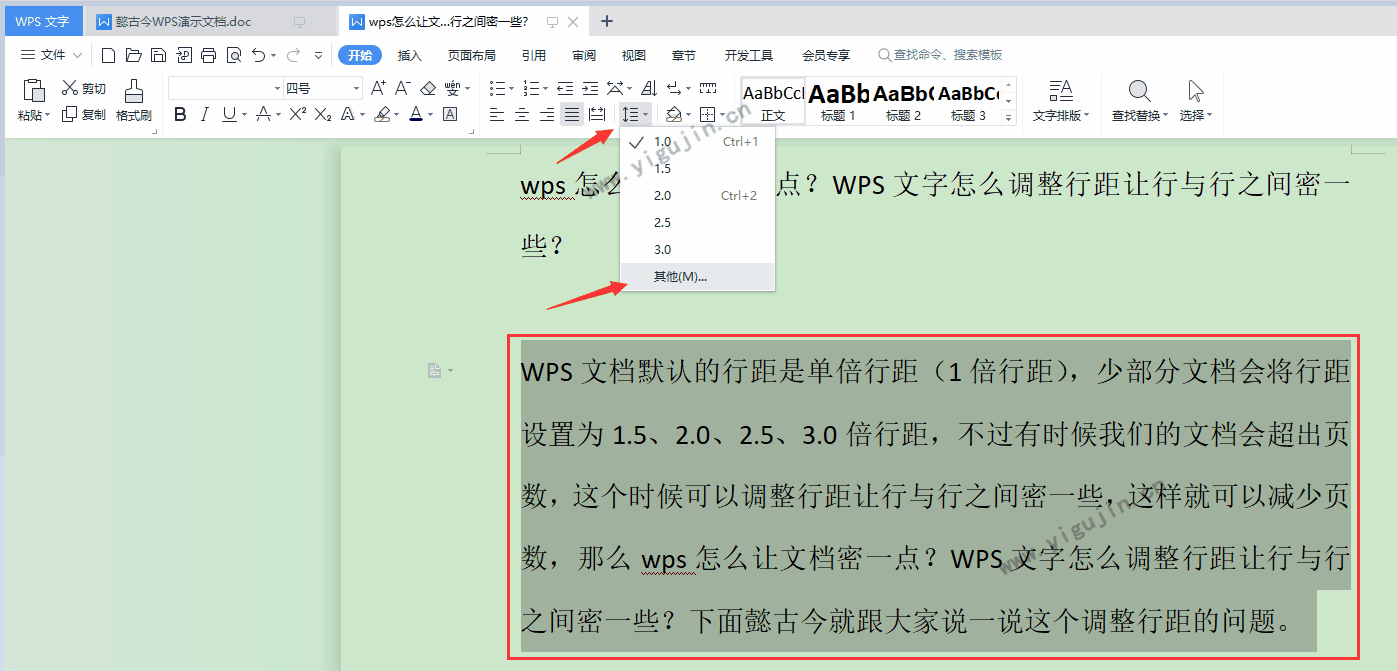This screenshot has height=671, width=1397.
Task: Apply the 正文 style
Action: pyautogui.click(x=773, y=101)
